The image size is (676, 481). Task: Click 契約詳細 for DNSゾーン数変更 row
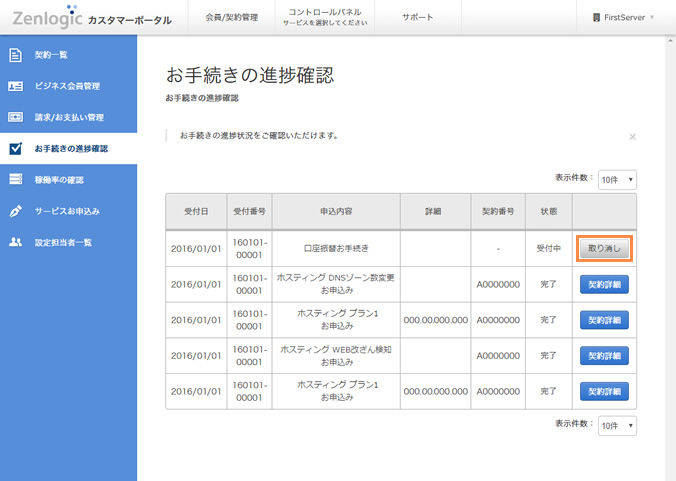tap(604, 285)
